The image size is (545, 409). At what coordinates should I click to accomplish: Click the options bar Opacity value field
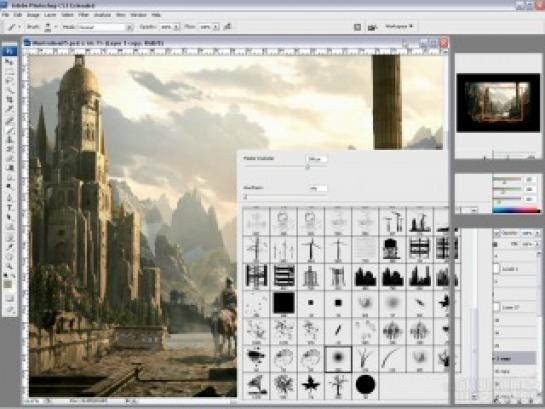(166, 27)
